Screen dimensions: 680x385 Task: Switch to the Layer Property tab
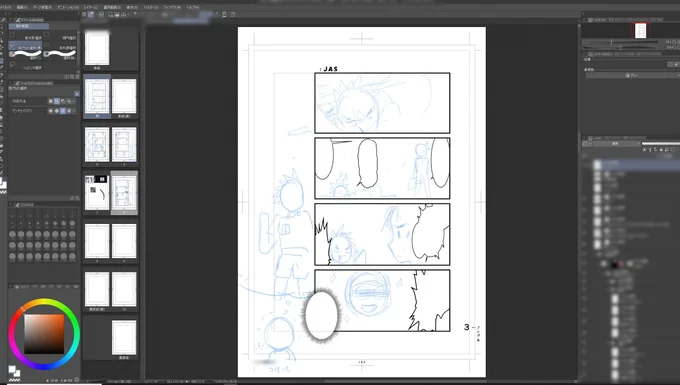point(600,54)
